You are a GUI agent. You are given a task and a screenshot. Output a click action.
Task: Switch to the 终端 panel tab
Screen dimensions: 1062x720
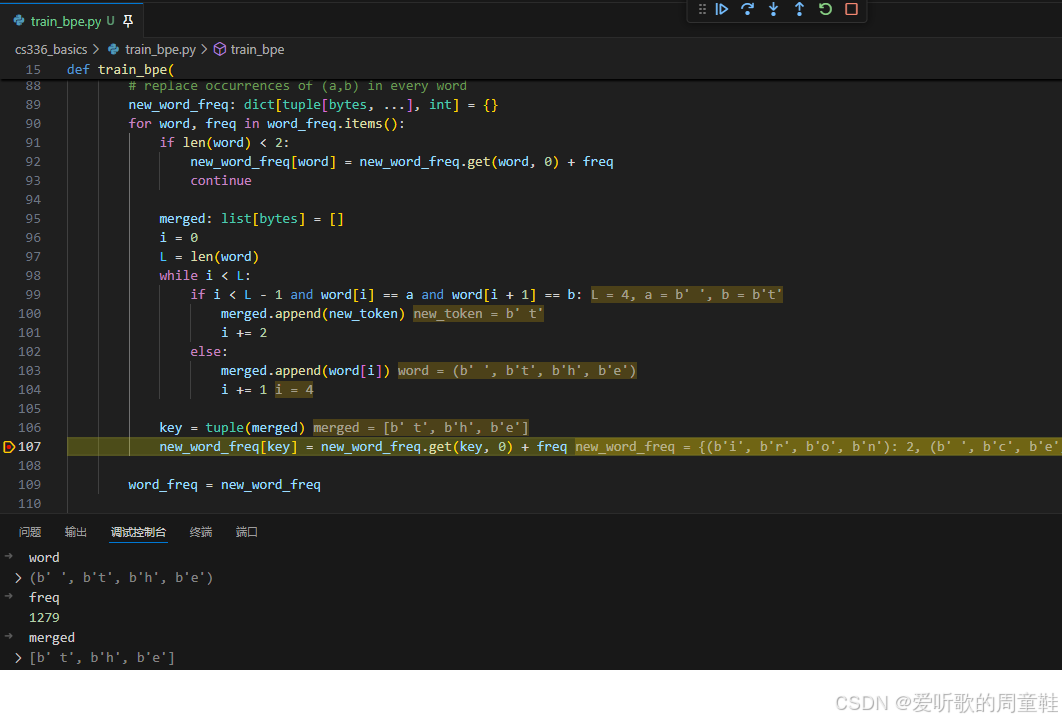(200, 532)
